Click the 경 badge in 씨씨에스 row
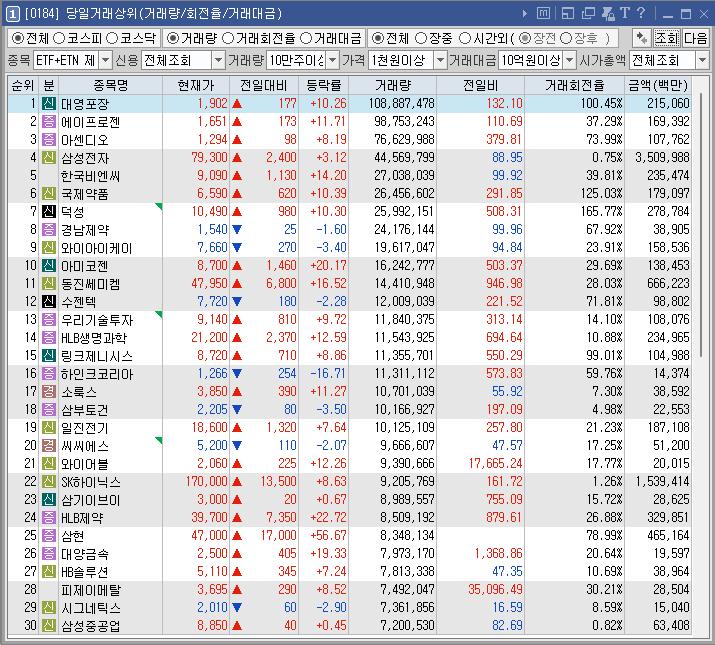This screenshot has height=645, width=715. click(x=49, y=445)
